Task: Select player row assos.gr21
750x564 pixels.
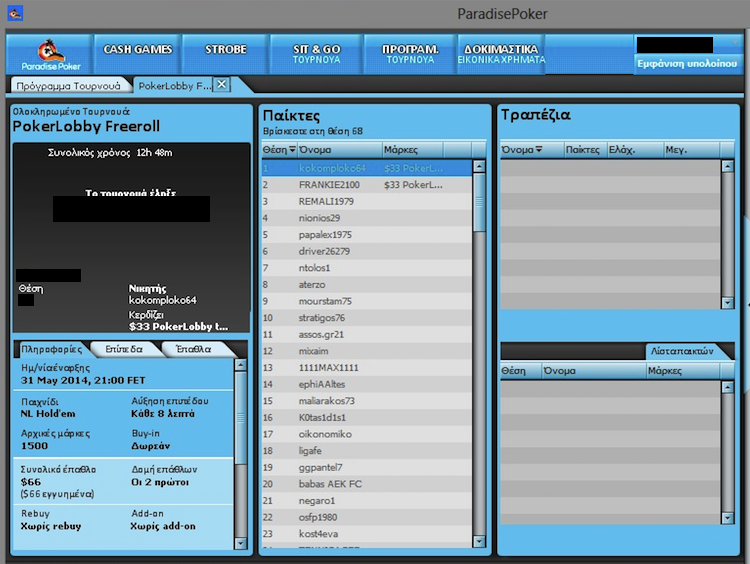Action: (366, 334)
